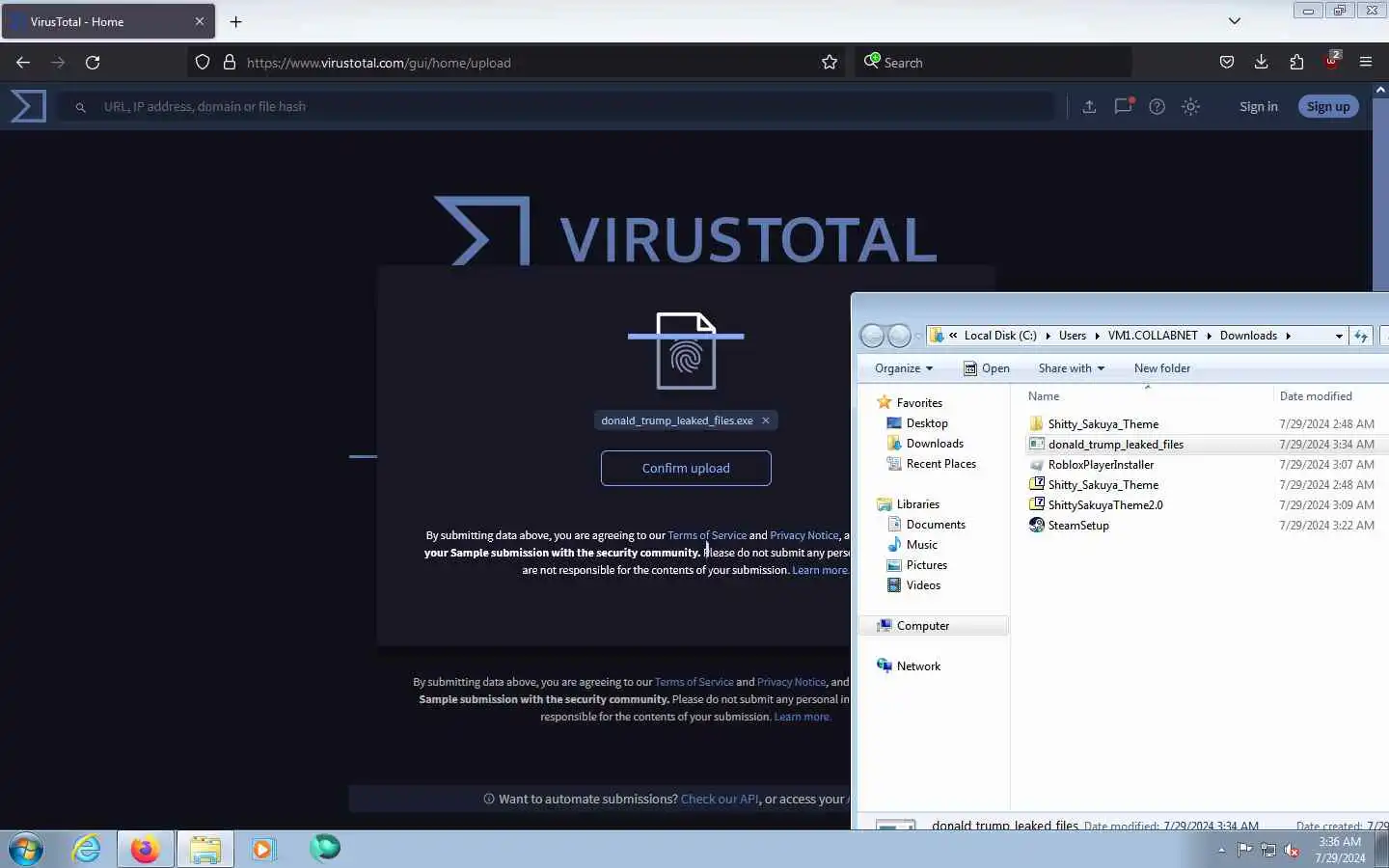1389x868 pixels.
Task: Click the Firefox back arrow
Action: pyautogui.click(x=23, y=63)
